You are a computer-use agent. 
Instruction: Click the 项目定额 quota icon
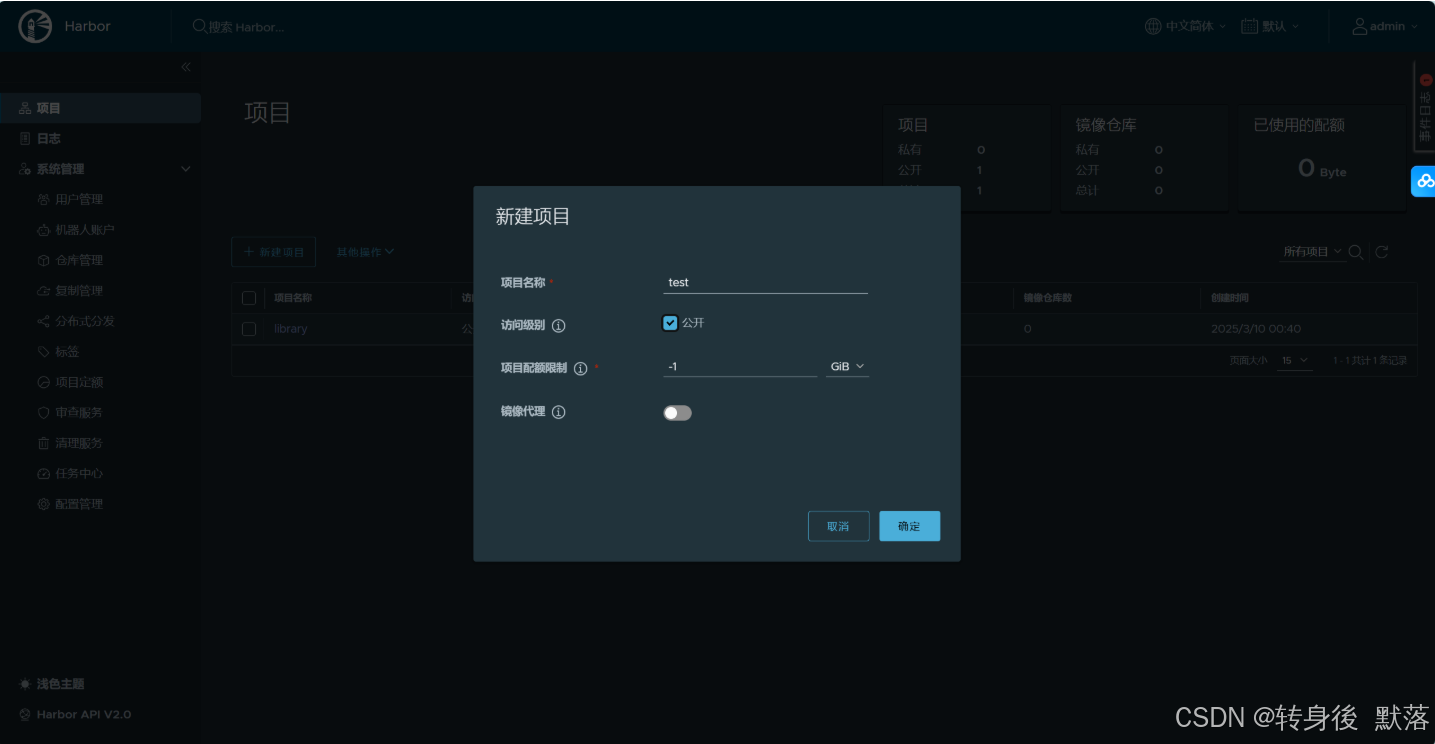(43, 382)
